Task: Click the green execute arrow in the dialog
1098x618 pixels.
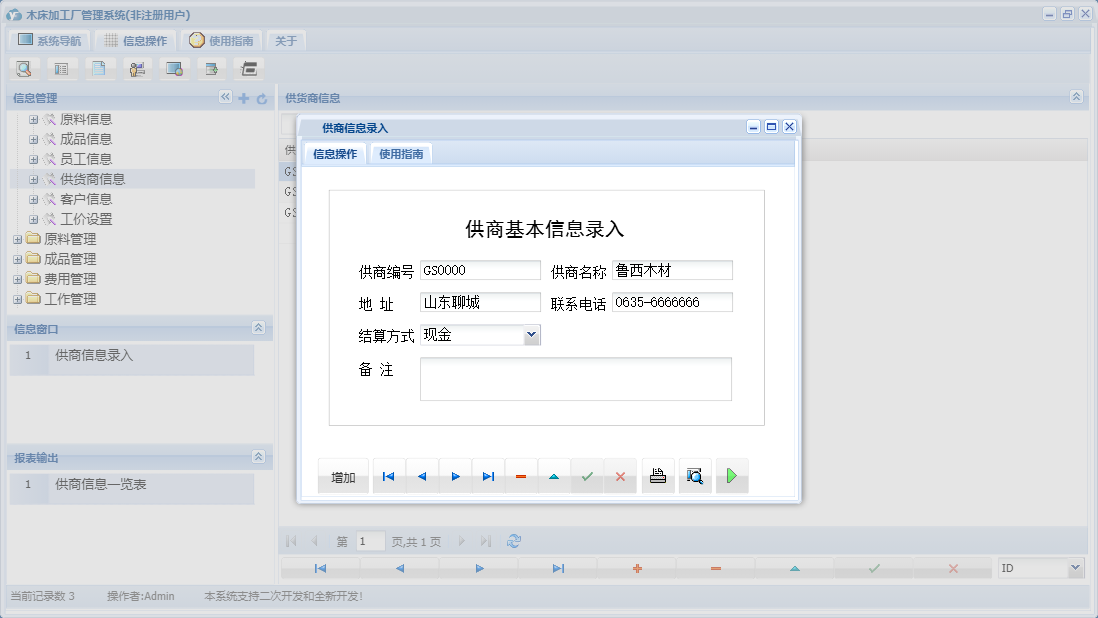Action: click(731, 475)
